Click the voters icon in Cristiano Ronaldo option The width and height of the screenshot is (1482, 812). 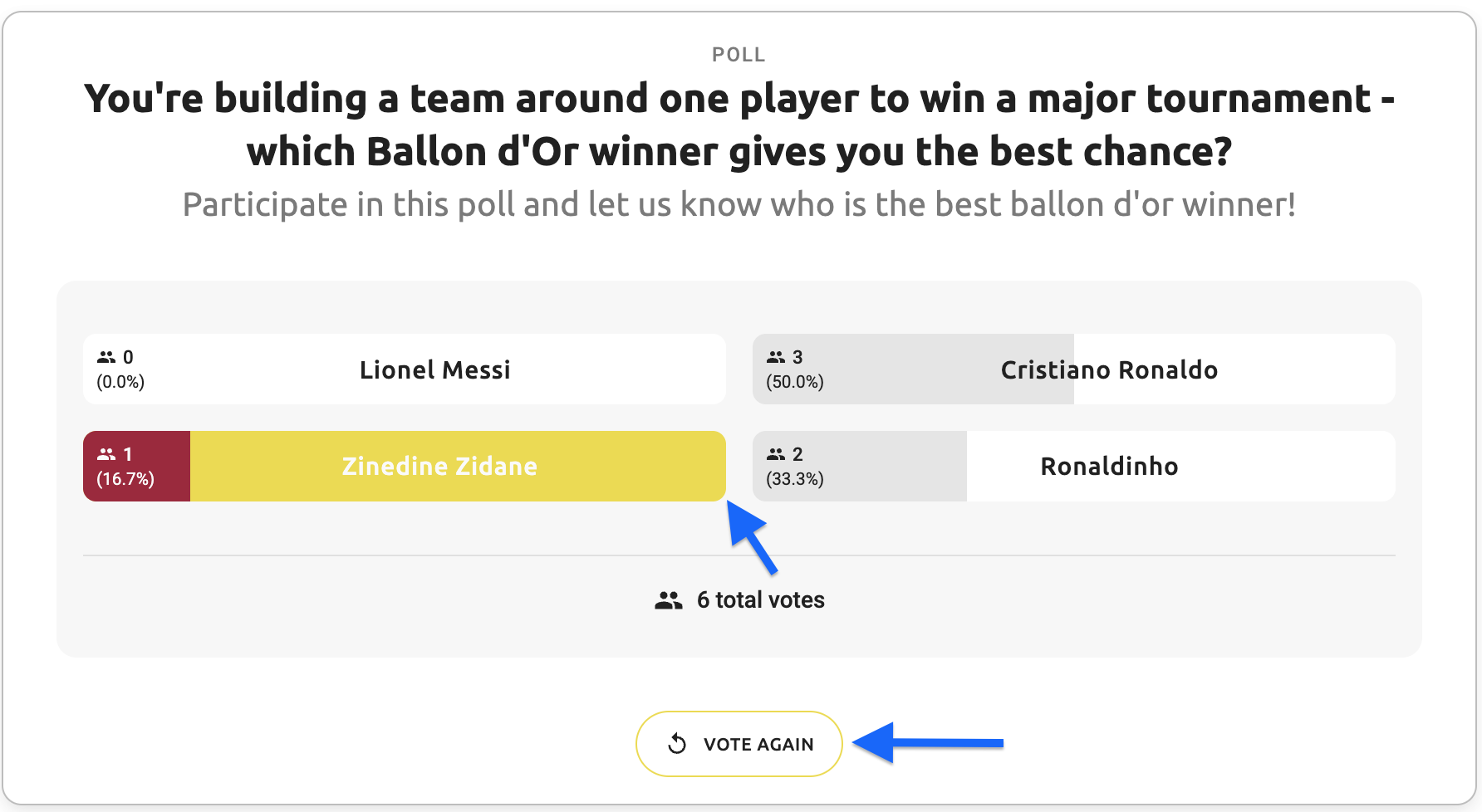[x=776, y=357]
